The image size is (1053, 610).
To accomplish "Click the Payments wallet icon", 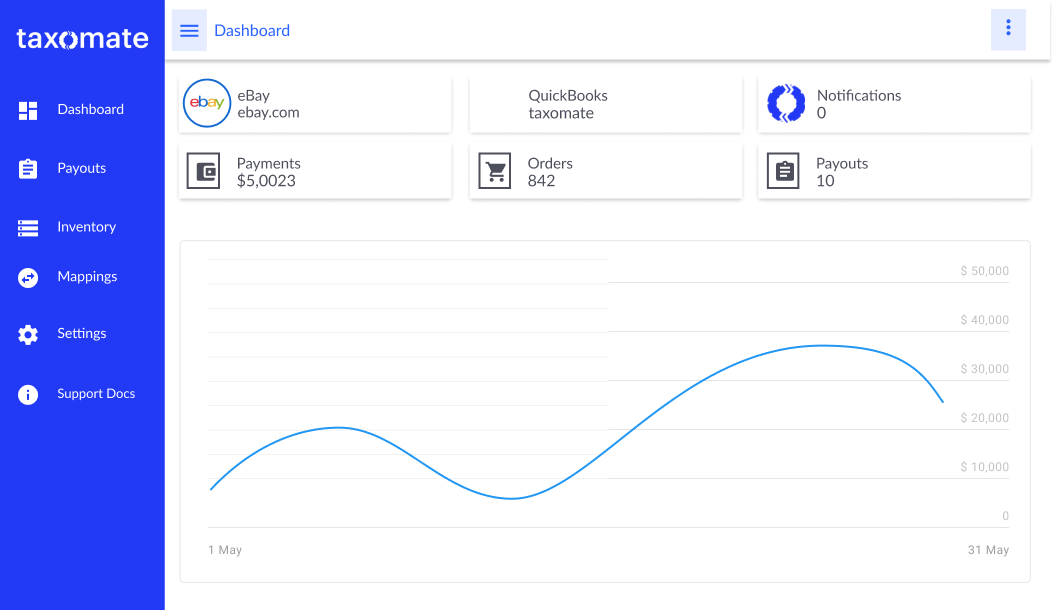I will click(203, 171).
